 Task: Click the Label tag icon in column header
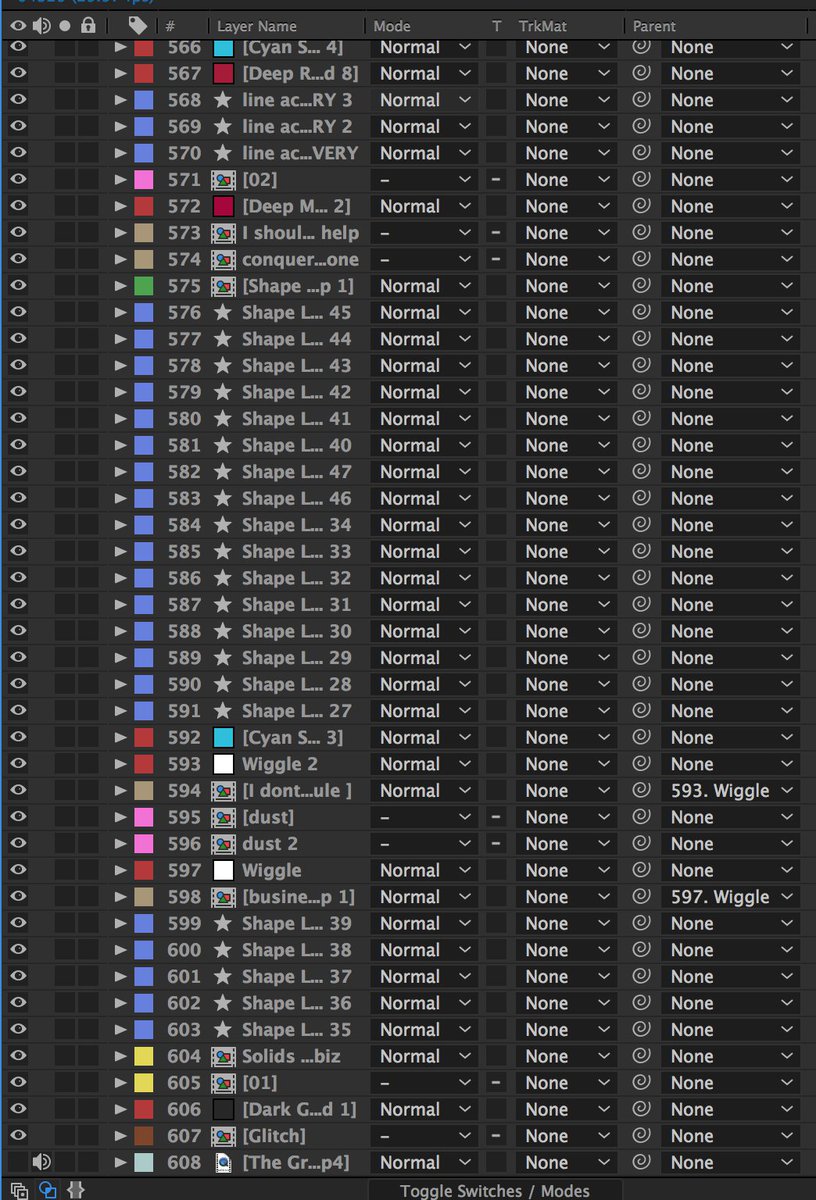coord(138,25)
